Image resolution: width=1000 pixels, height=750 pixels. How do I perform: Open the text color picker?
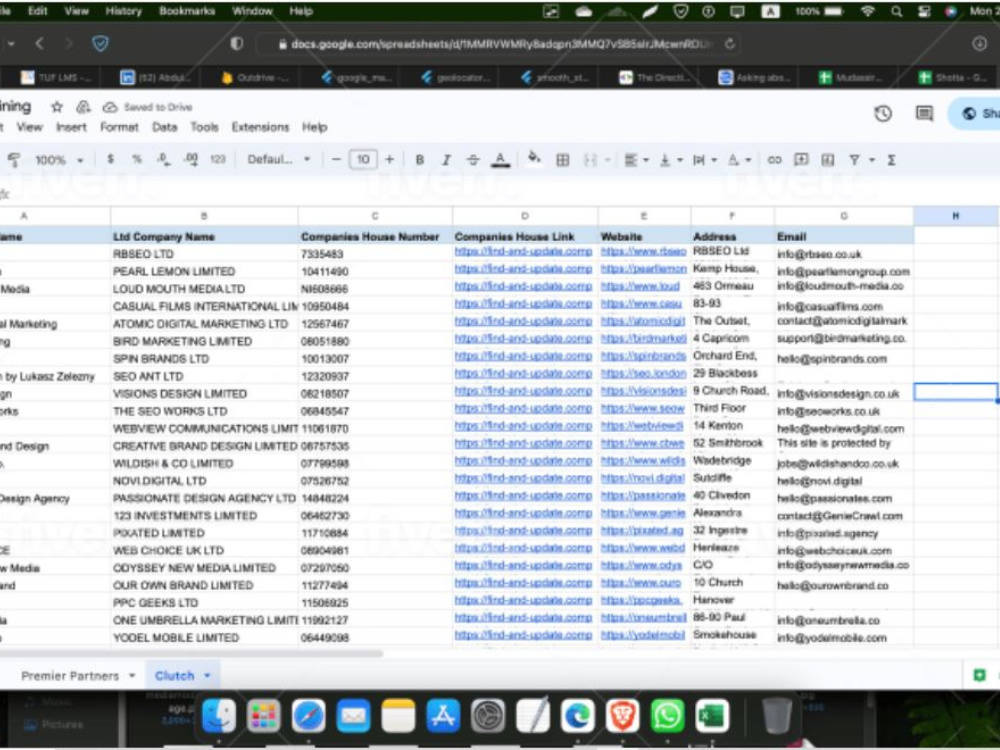(500, 159)
